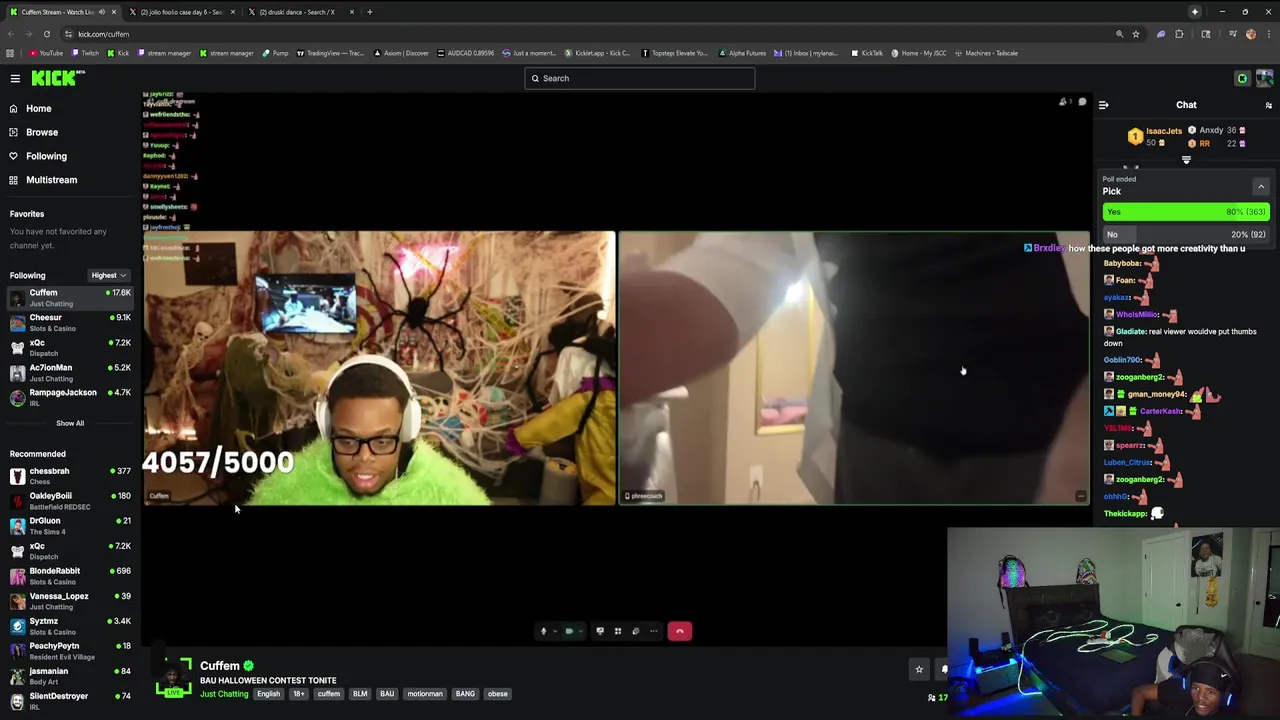Click the cuffem tag

(x=329, y=694)
